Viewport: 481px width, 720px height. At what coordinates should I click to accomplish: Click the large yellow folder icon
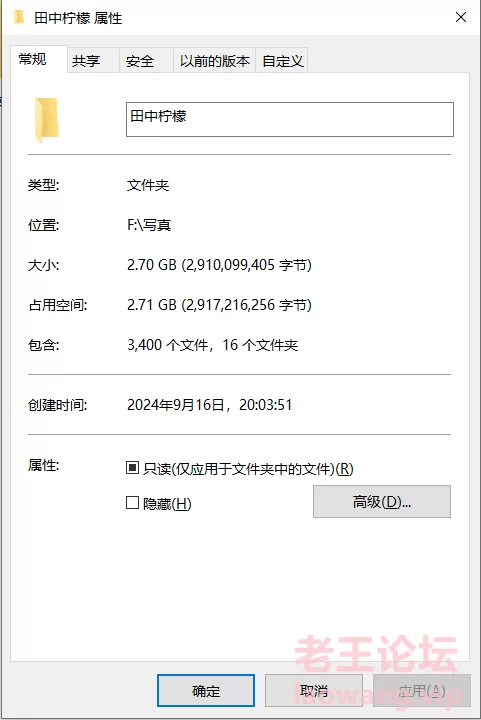coord(47,120)
